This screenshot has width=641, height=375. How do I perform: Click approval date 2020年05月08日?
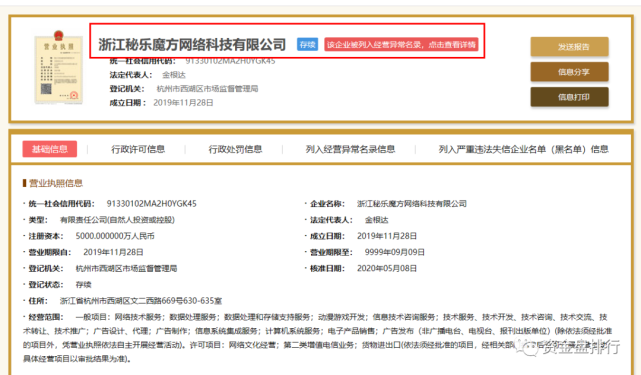(x=387, y=268)
